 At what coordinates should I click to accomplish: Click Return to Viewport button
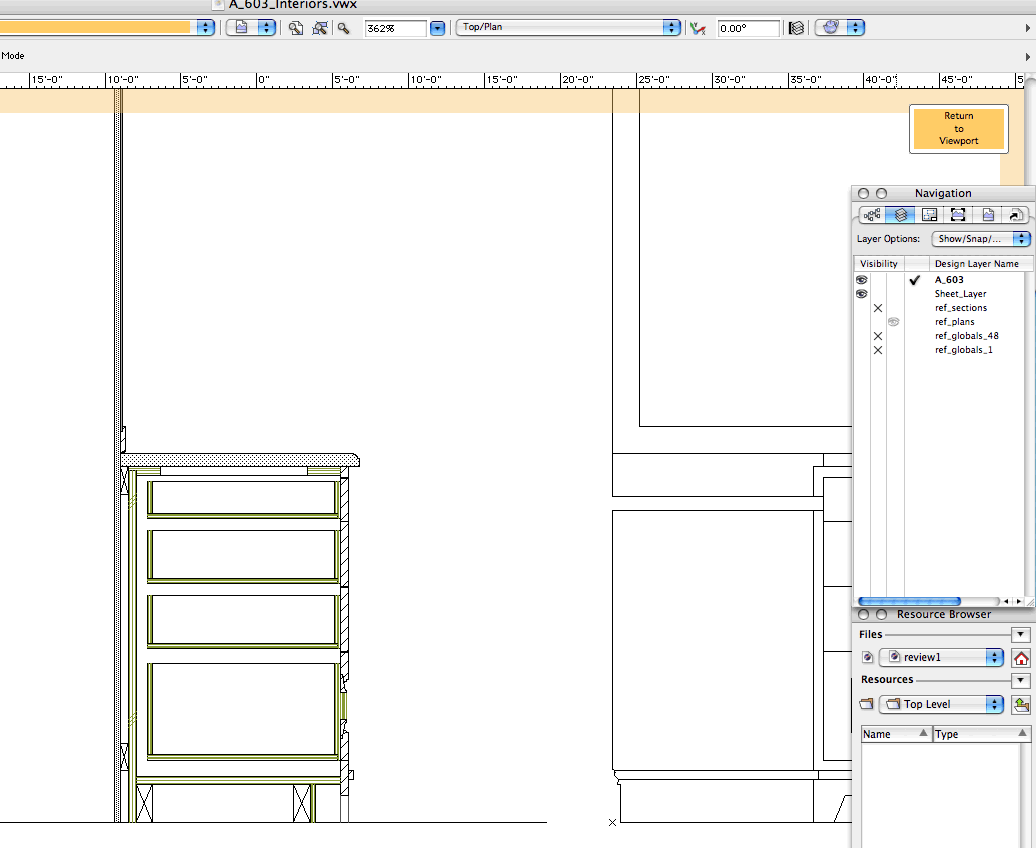click(x=959, y=129)
